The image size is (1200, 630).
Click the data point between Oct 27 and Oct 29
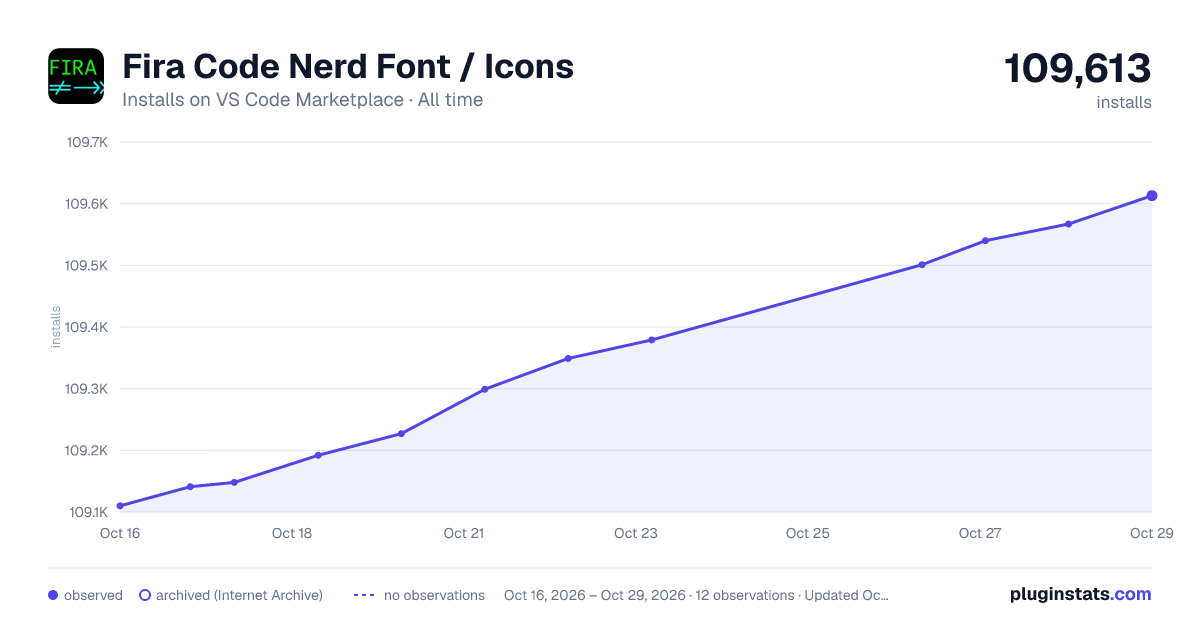pyautogui.click(x=1068, y=224)
